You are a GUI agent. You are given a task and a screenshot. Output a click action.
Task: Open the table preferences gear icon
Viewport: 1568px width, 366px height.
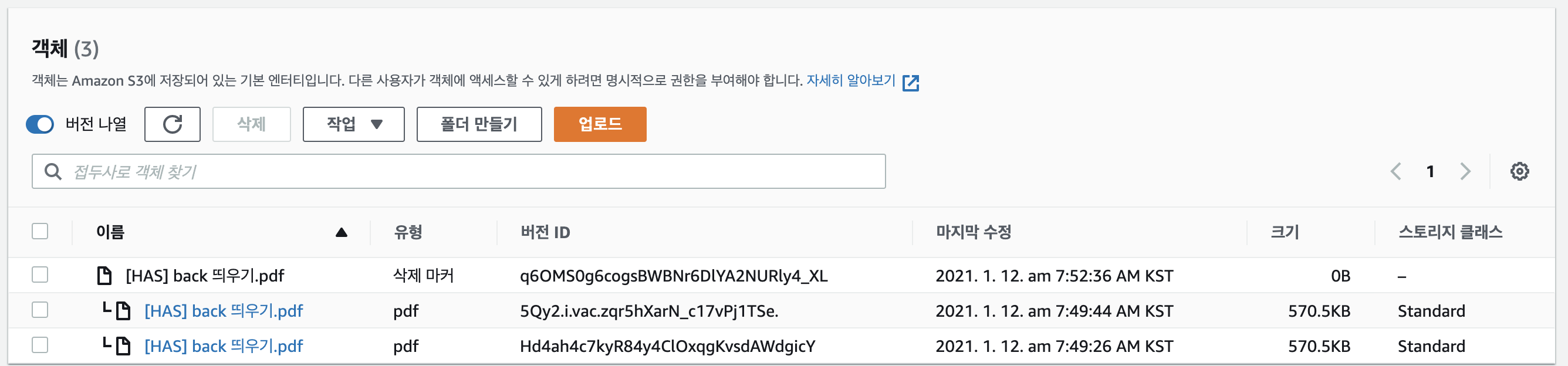point(1519,171)
